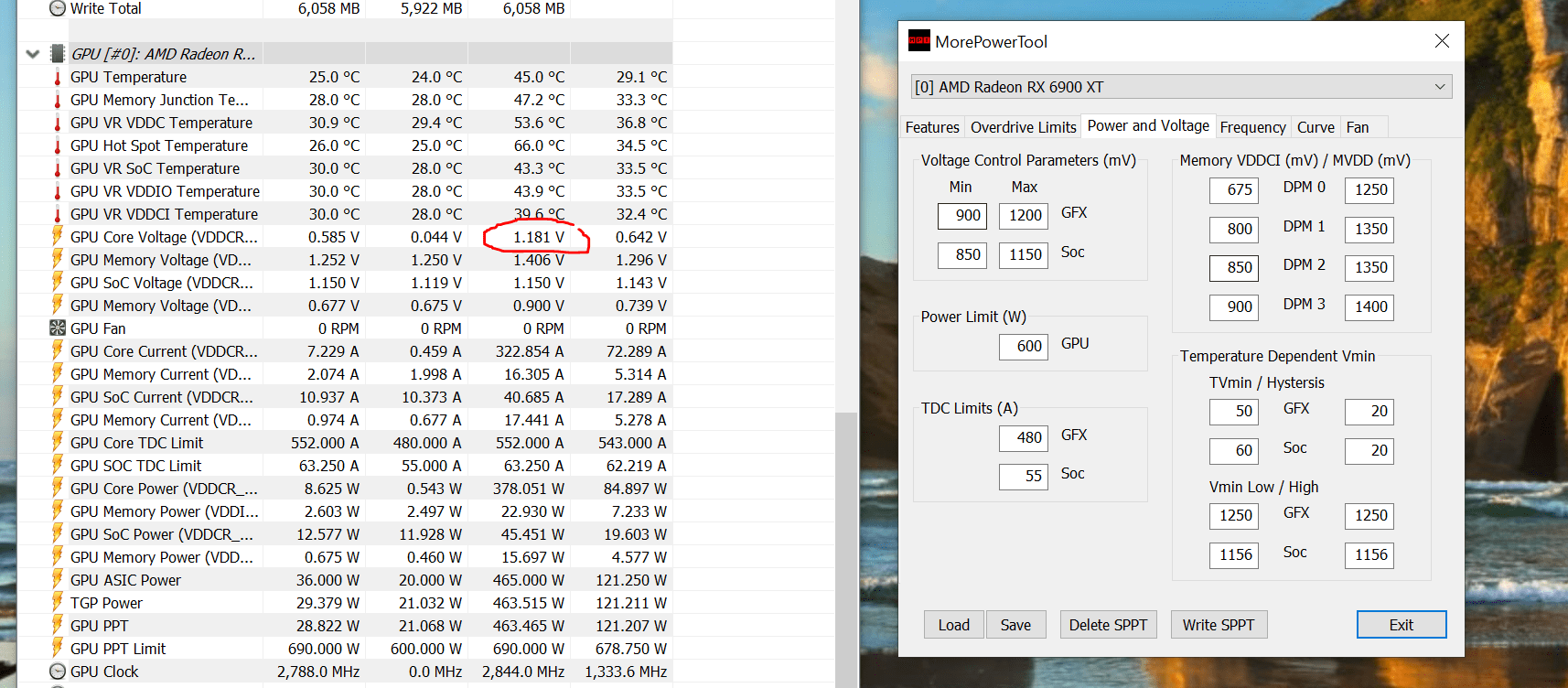Click the thermometer icon beside GPU Temperature
Screen dimensions: 1568x688
click(x=58, y=77)
